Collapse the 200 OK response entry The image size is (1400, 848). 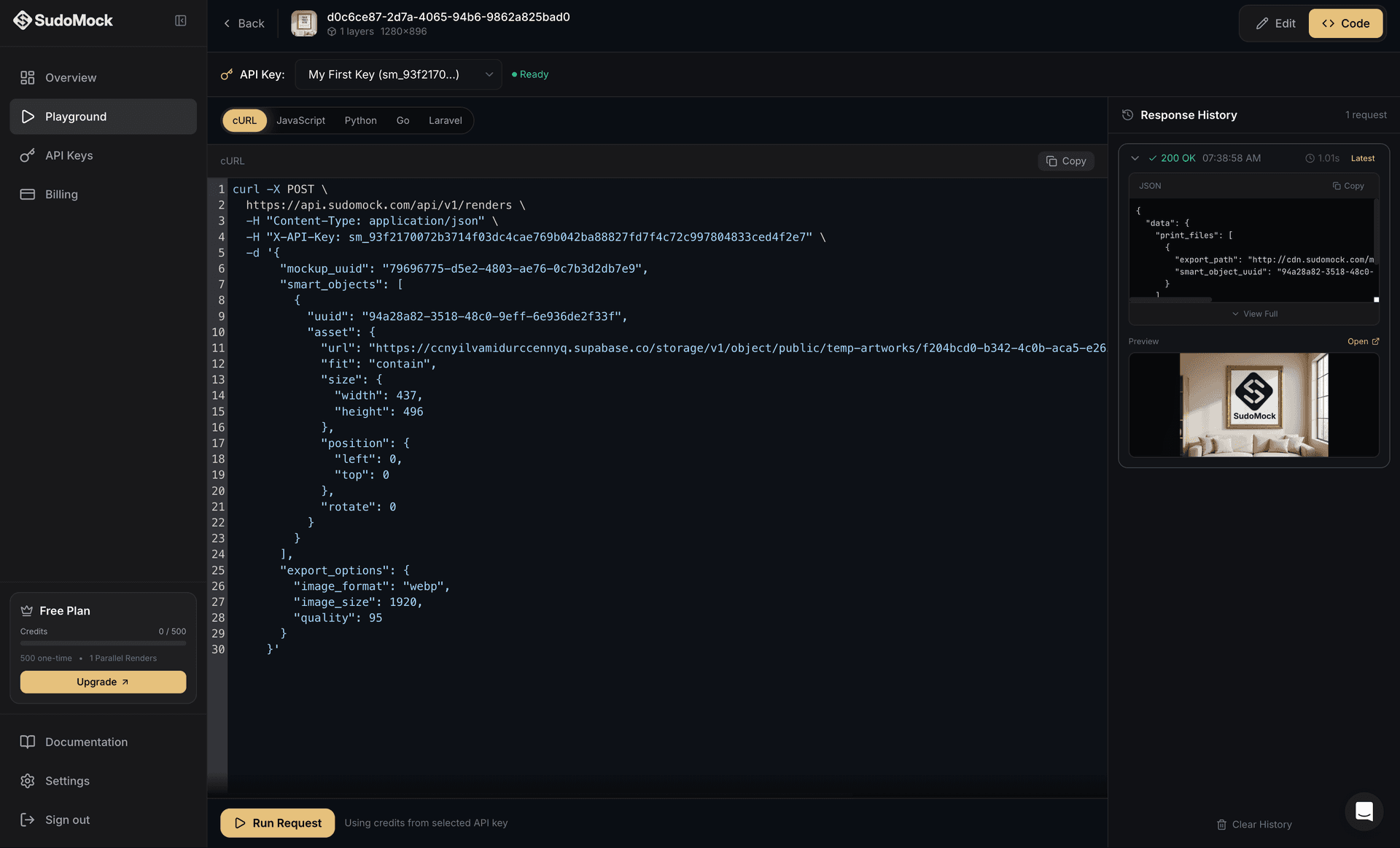1135,157
